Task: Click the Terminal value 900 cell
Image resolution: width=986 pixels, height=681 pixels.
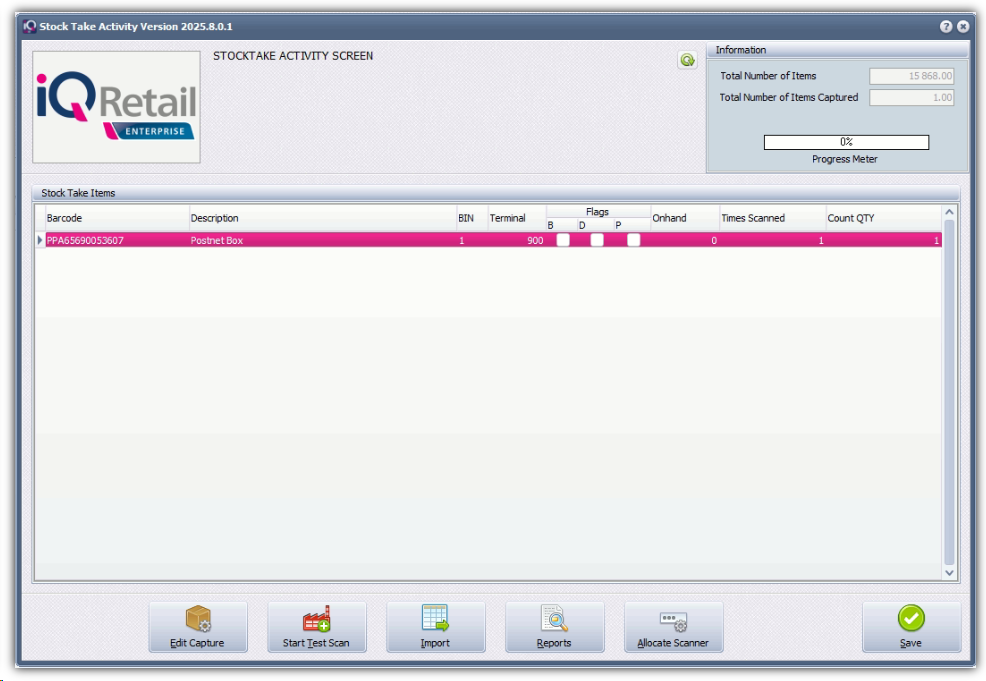Action: pyautogui.click(x=516, y=240)
